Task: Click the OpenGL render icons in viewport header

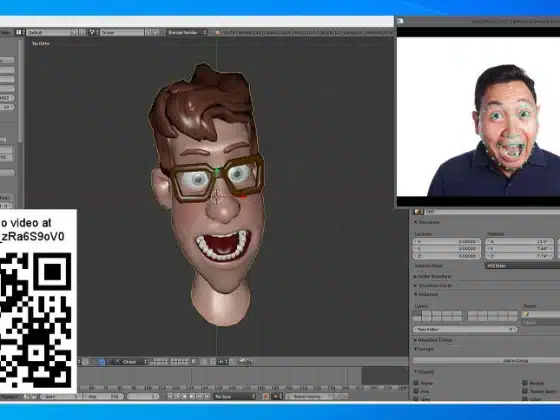Action: [x=246, y=361]
